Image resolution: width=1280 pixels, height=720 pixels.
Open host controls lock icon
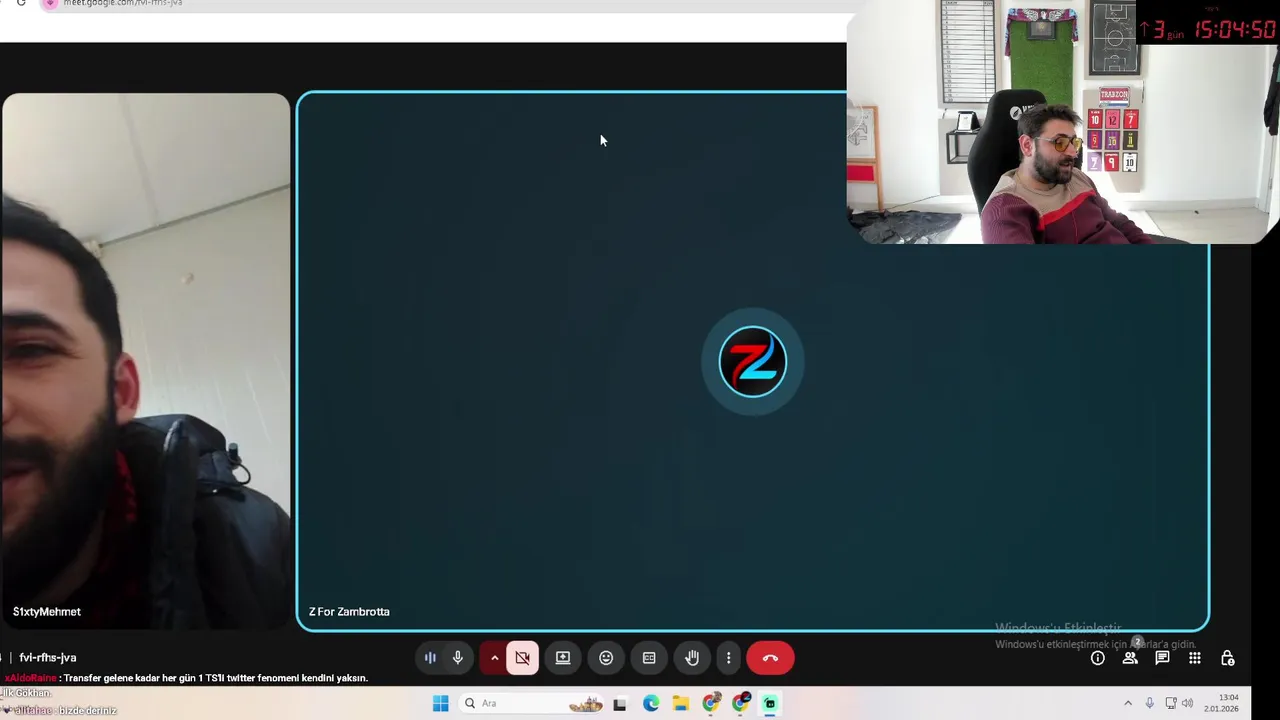(1228, 658)
